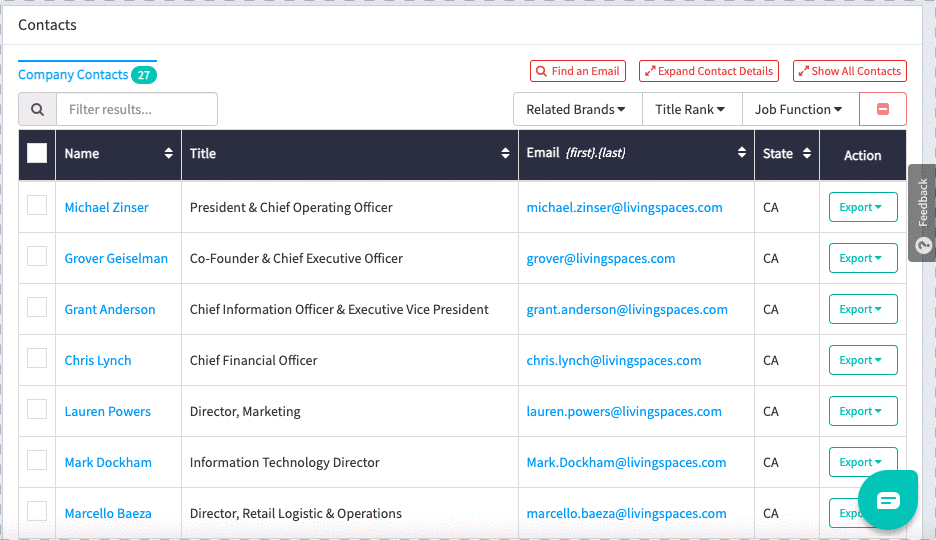Open the Job Function dropdown
The image size is (936, 540).
799,109
